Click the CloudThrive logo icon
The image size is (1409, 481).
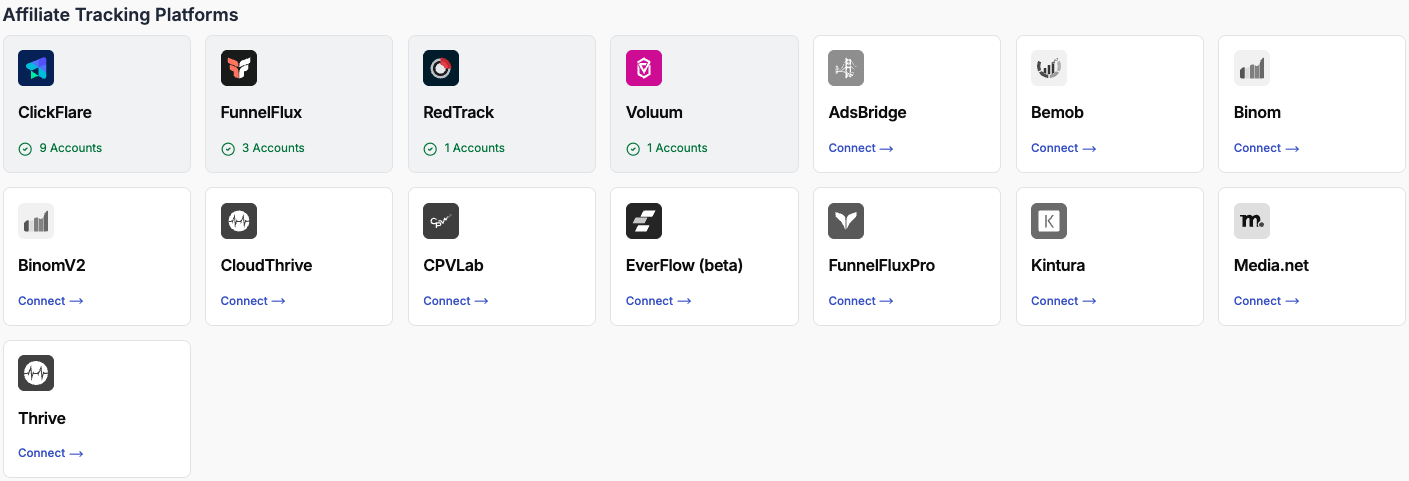[239, 221]
